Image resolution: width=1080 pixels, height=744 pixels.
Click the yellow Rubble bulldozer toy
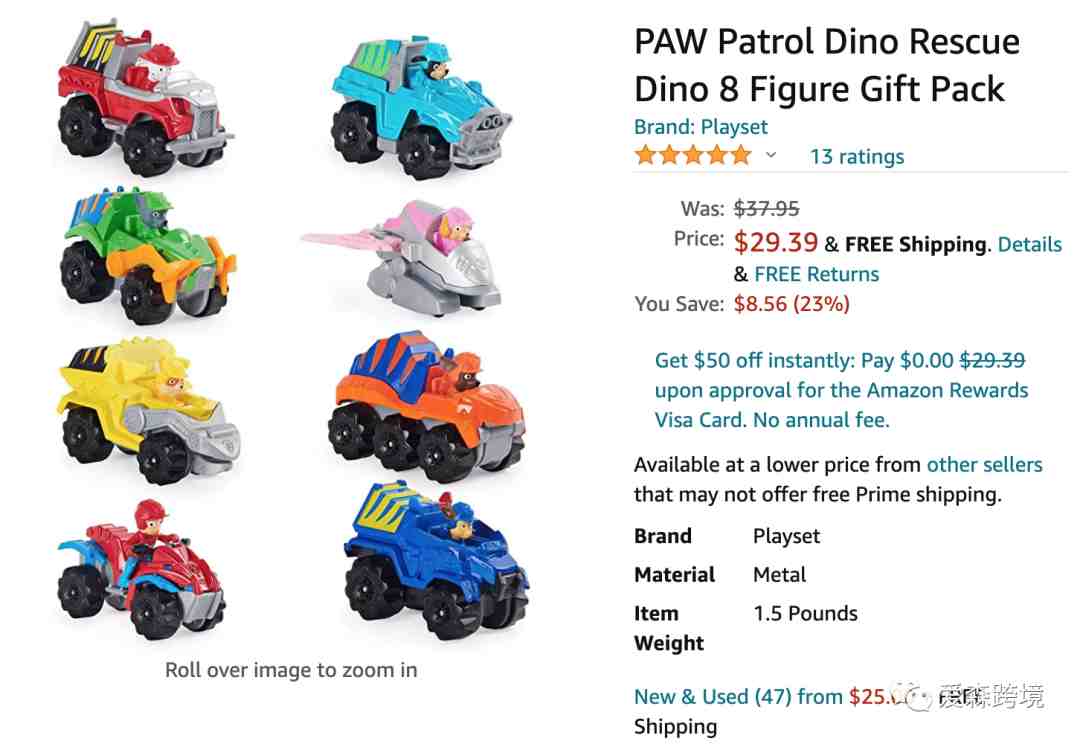(x=147, y=409)
